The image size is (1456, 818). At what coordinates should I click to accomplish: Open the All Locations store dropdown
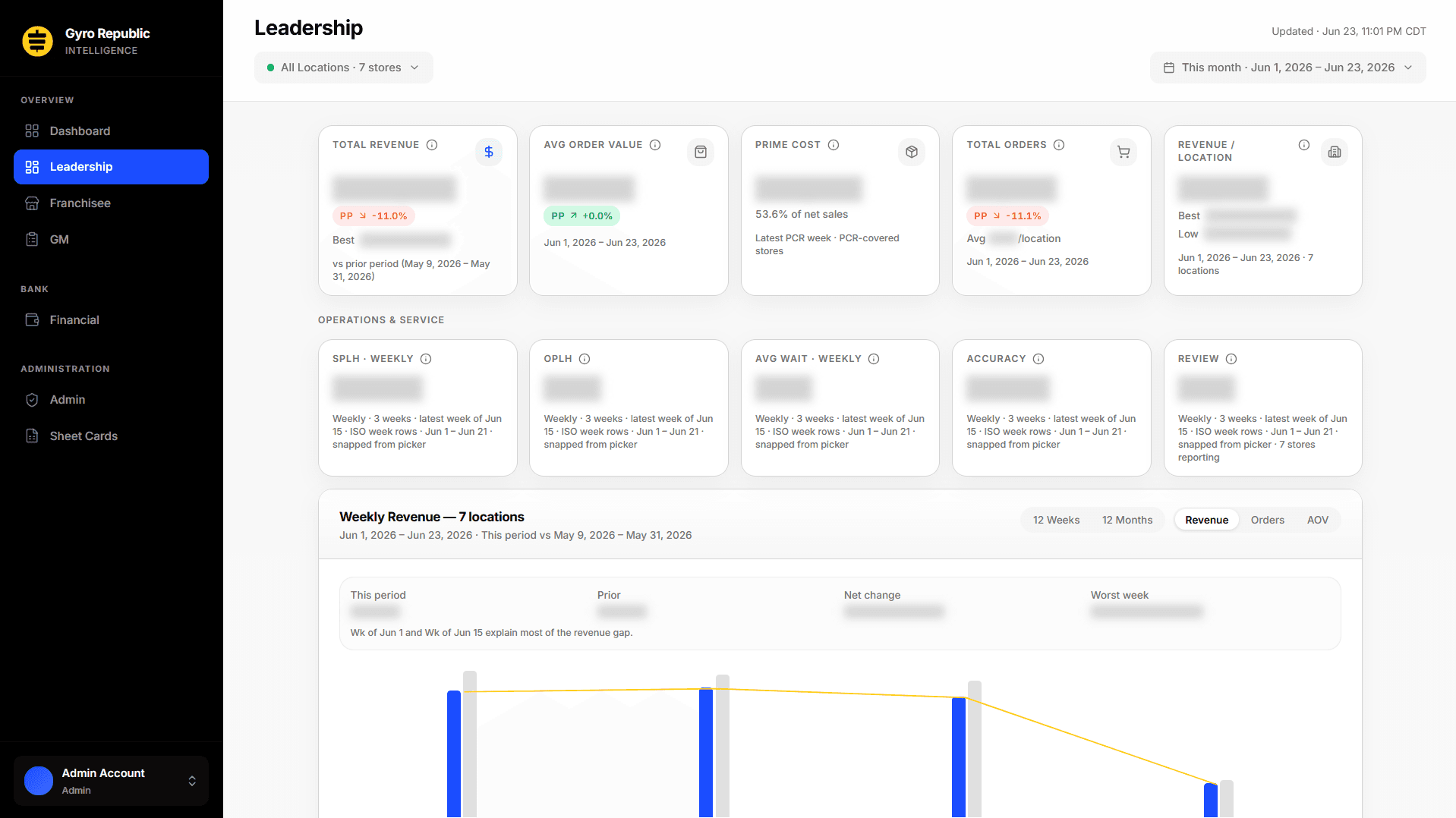click(x=344, y=68)
